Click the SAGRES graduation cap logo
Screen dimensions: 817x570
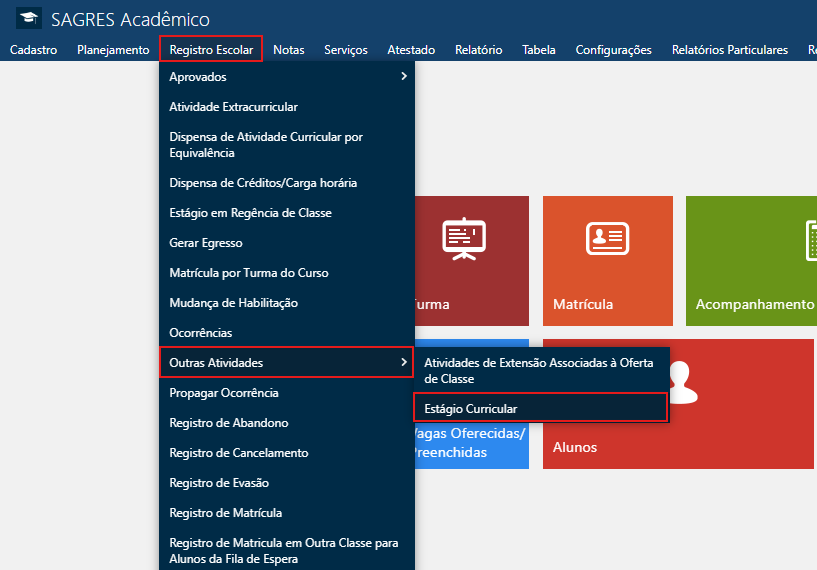coord(29,18)
